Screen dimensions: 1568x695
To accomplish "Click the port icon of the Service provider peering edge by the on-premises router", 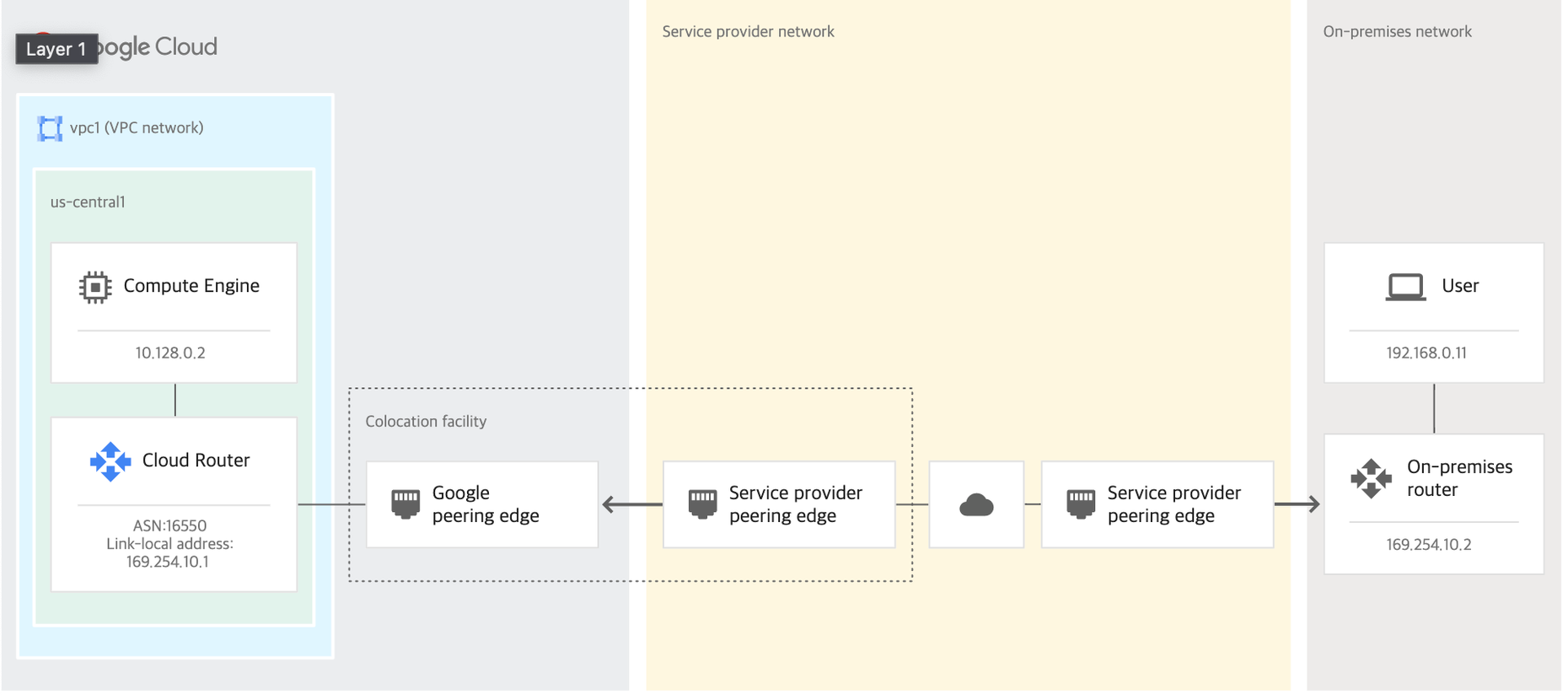I will (1081, 504).
